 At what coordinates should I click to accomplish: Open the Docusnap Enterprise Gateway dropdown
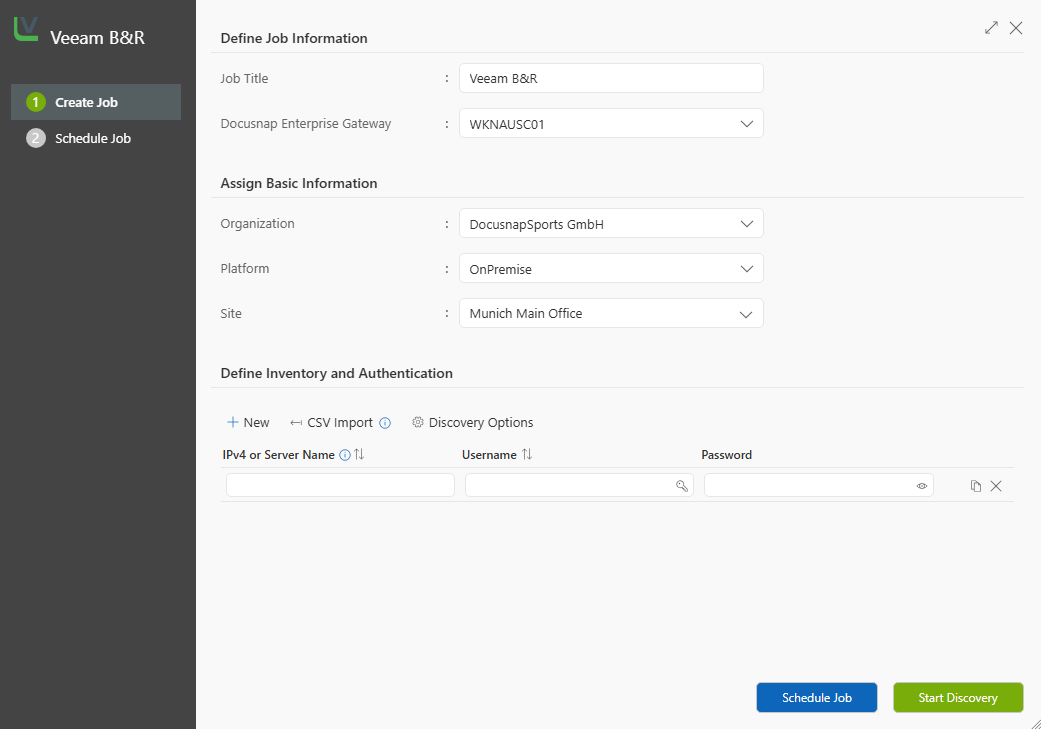point(611,123)
